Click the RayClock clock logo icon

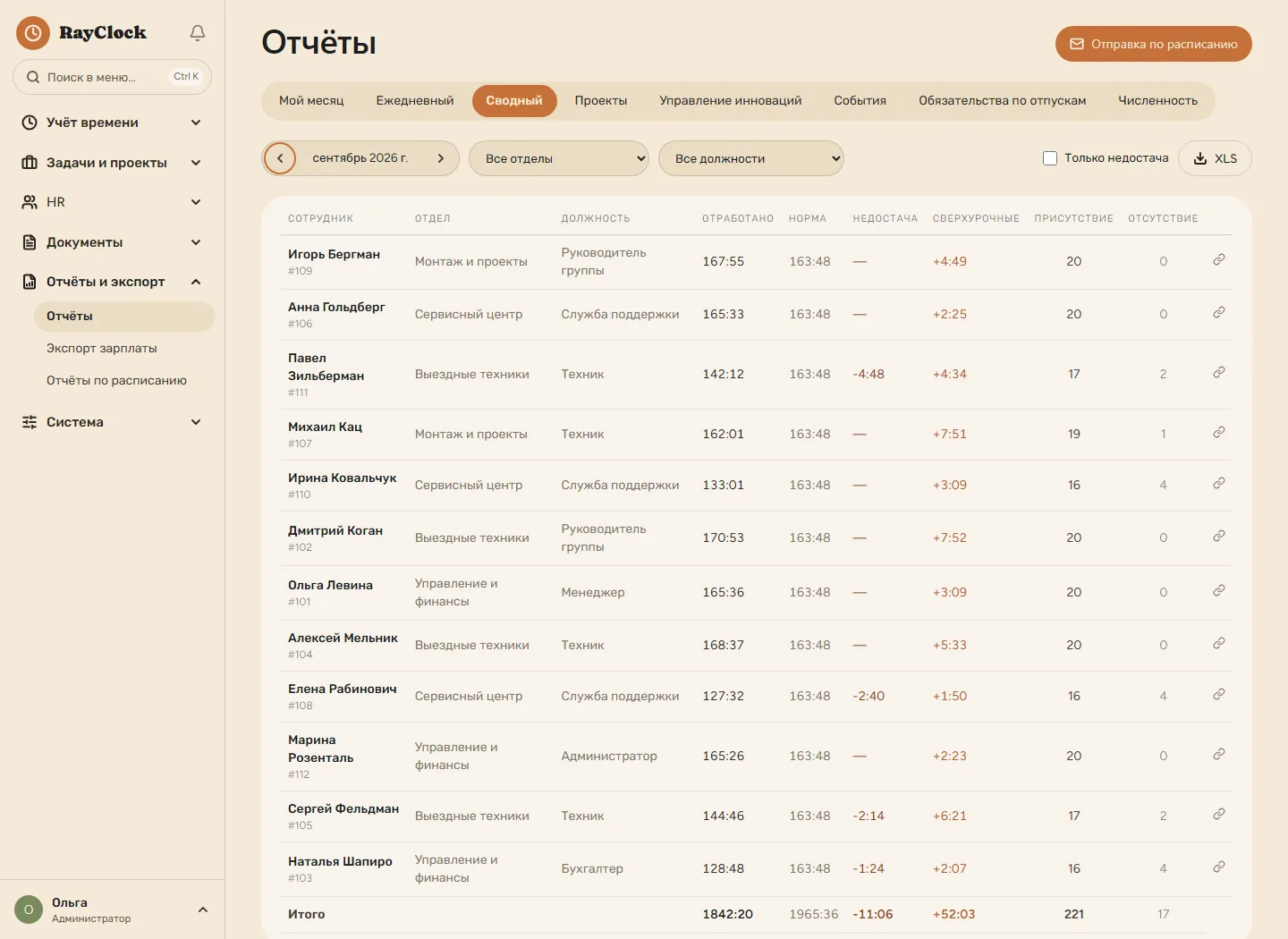tap(33, 33)
